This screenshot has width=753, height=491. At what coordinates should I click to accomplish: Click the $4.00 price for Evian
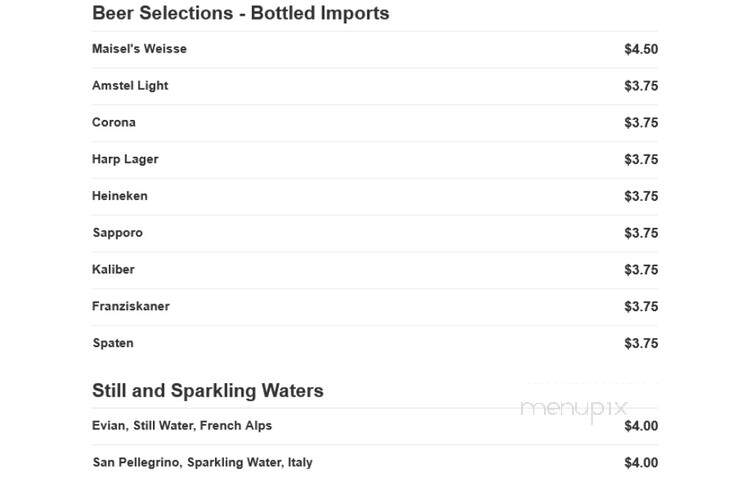(x=641, y=426)
